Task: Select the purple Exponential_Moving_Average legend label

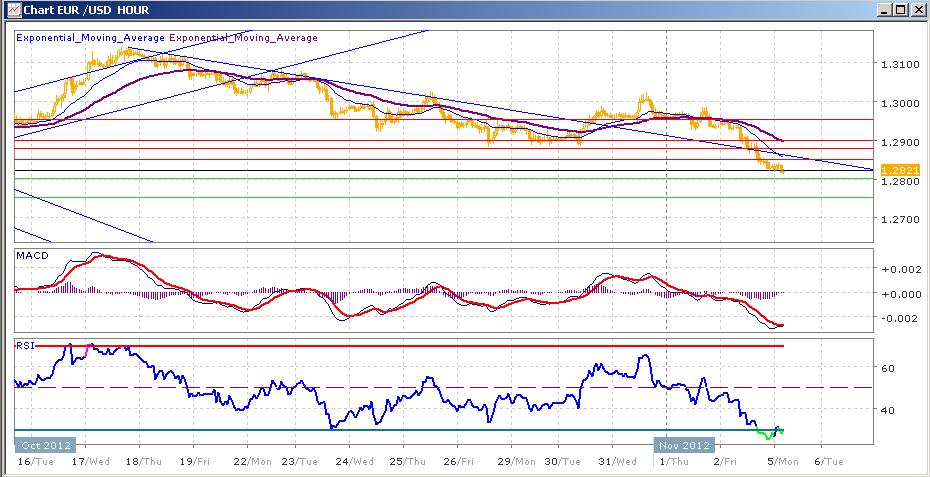Action: (243, 38)
